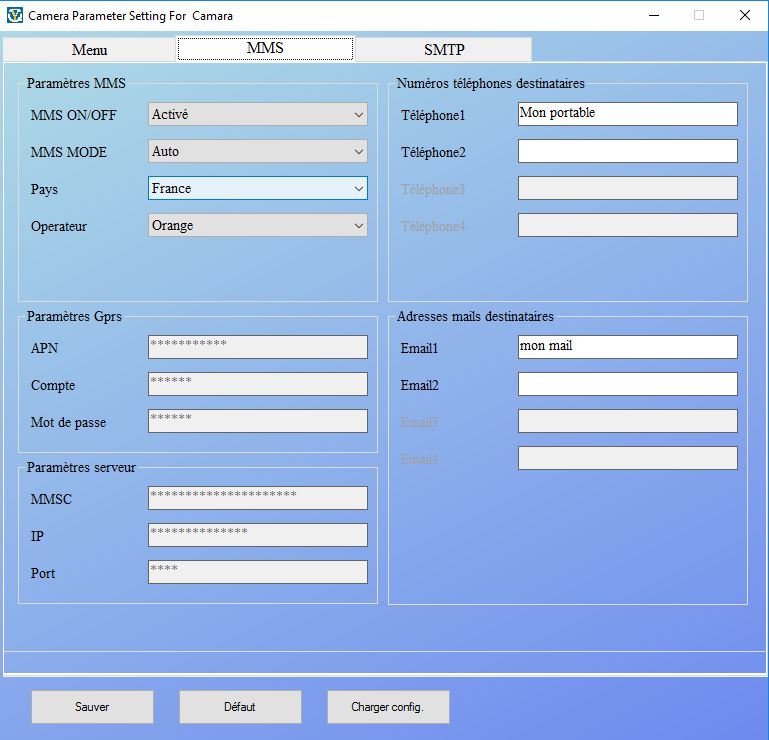This screenshot has width=769, height=740.
Task: Click the 'Paramètres Gprs' group label
Action: (x=74, y=317)
